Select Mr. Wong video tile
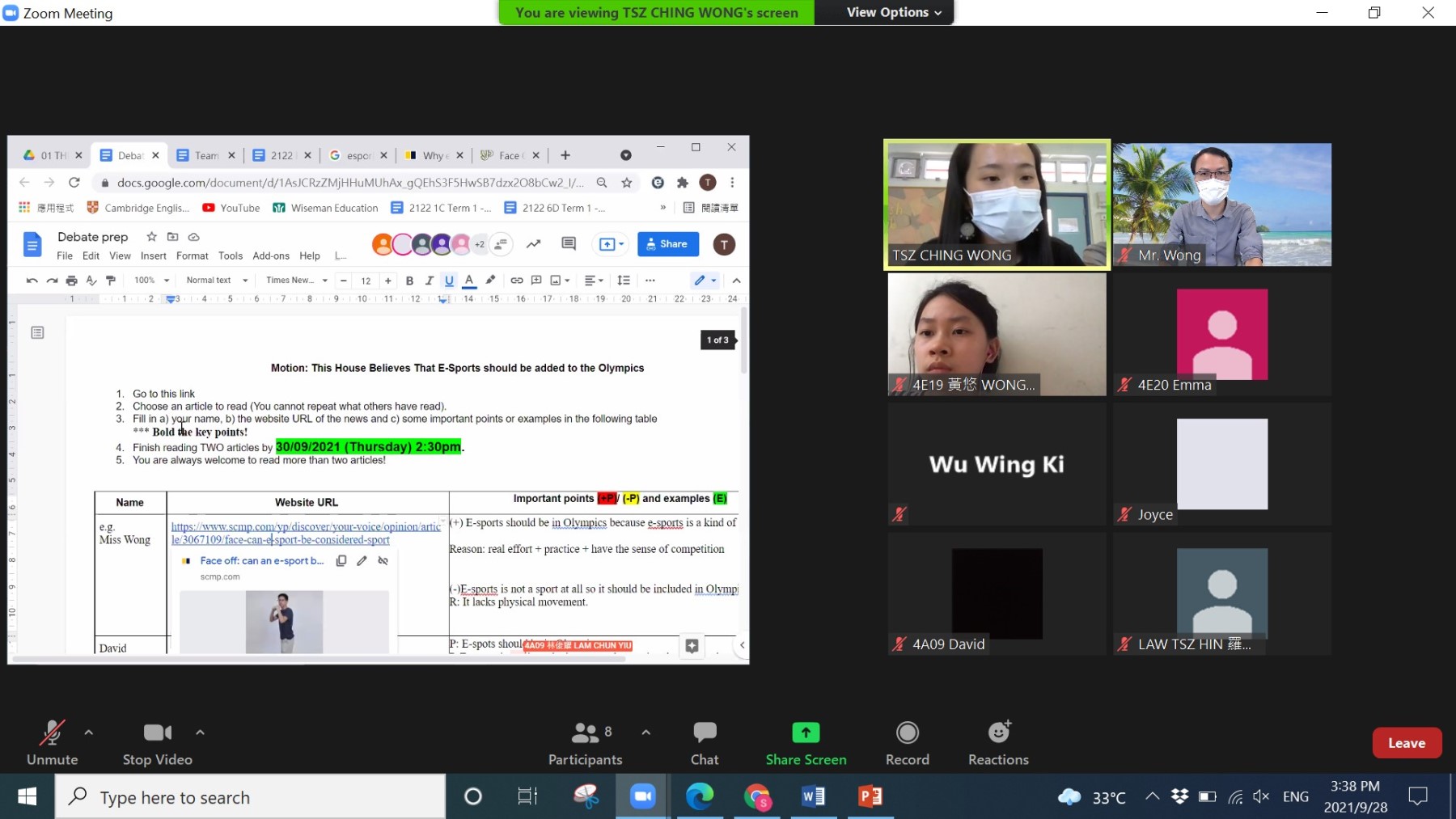The width and height of the screenshot is (1456, 819). click(1222, 204)
